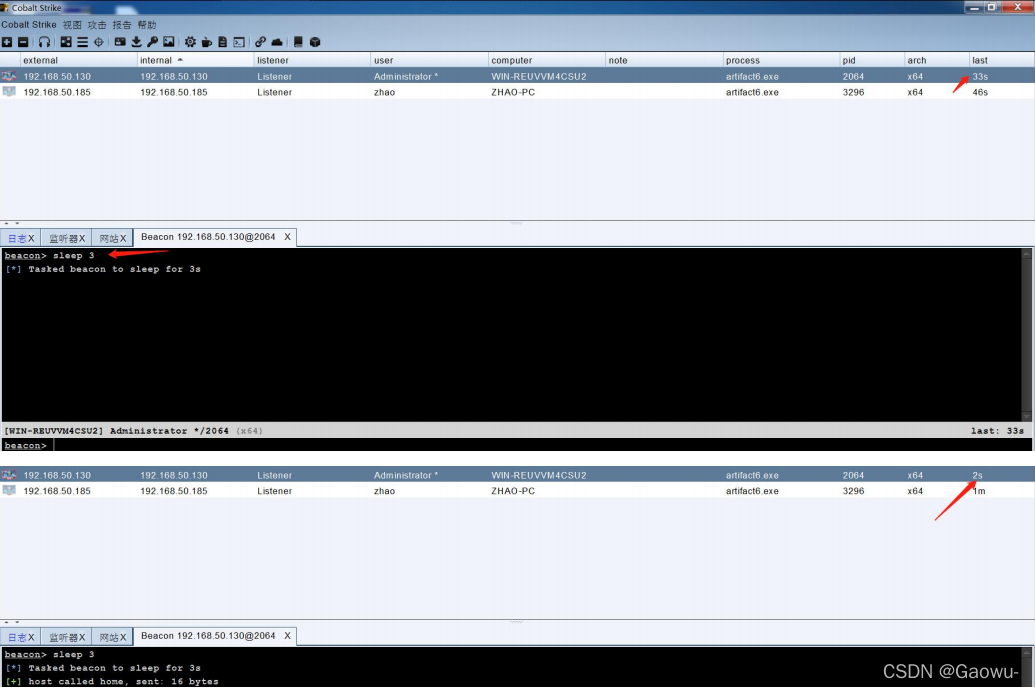This screenshot has height=689, width=1035.
Task: Switch to the 日志 tab in upper panel
Action: (17, 238)
